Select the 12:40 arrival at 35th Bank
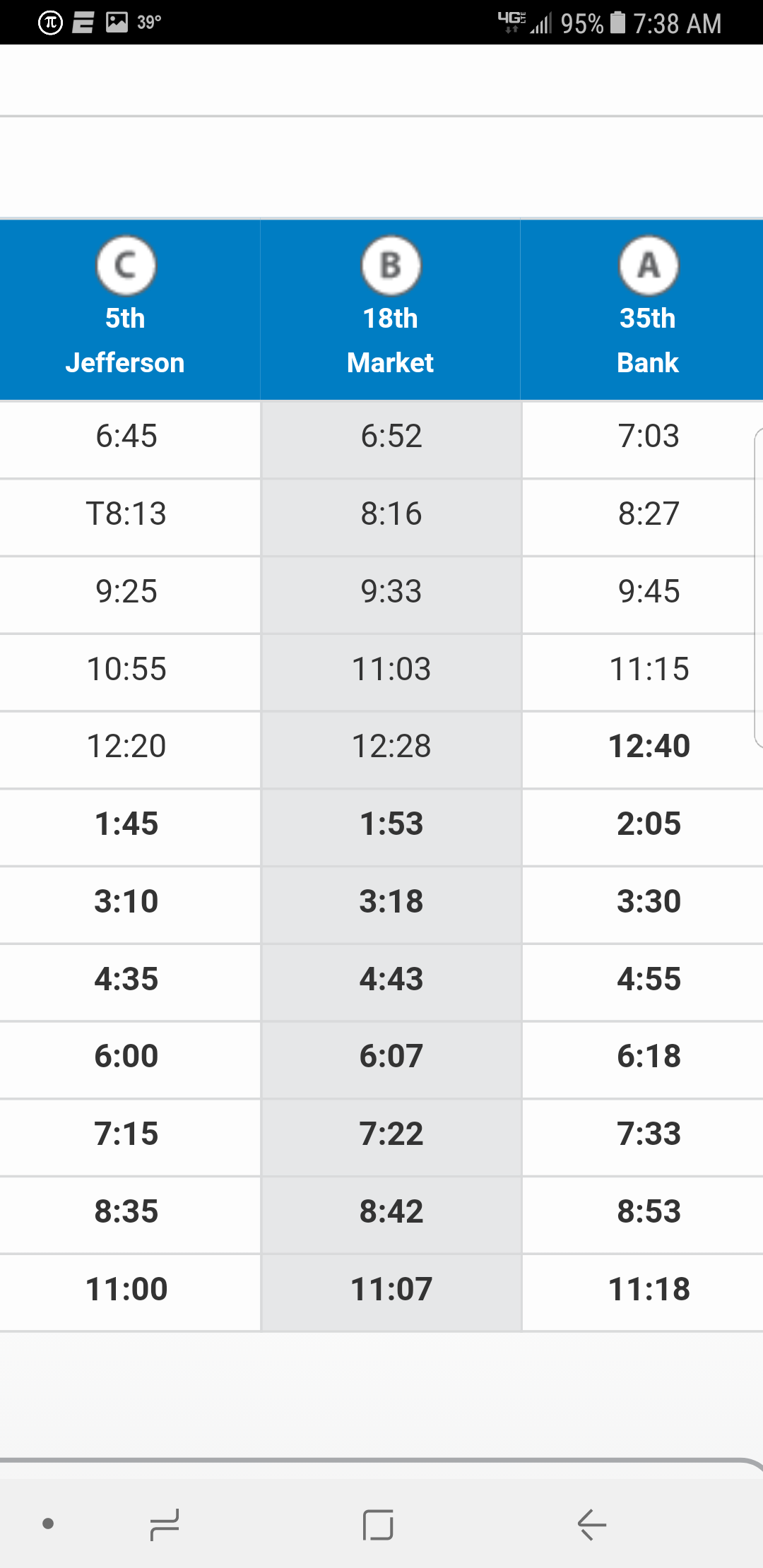The width and height of the screenshot is (763, 1568). coord(649,746)
